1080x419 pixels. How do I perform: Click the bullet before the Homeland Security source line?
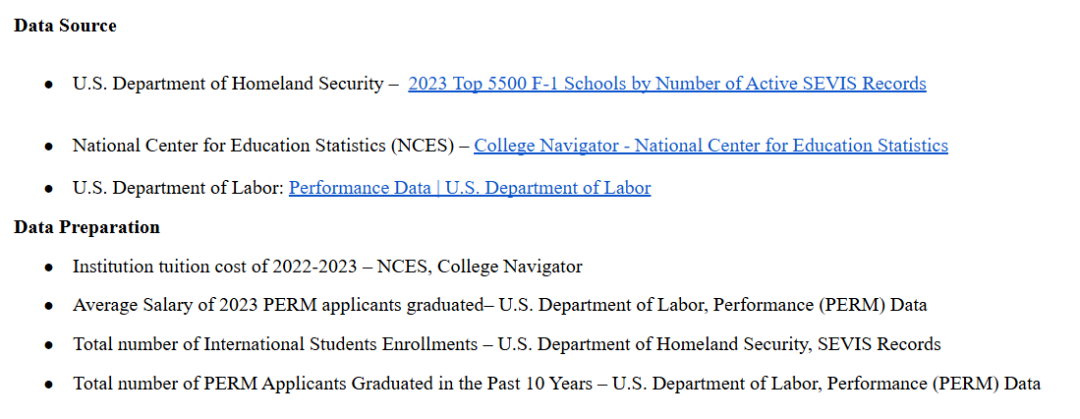pos(48,85)
